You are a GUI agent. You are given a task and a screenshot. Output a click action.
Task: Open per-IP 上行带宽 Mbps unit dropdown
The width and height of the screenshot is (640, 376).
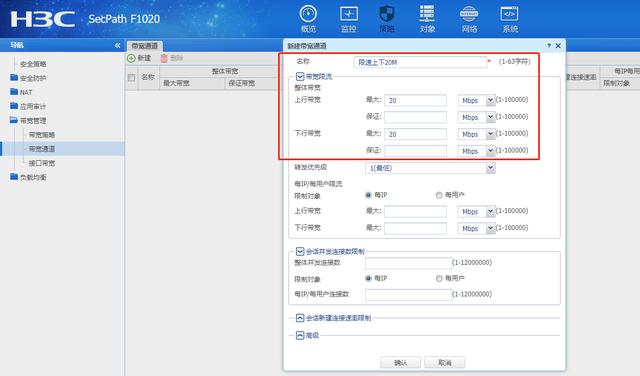click(x=491, y=211)
